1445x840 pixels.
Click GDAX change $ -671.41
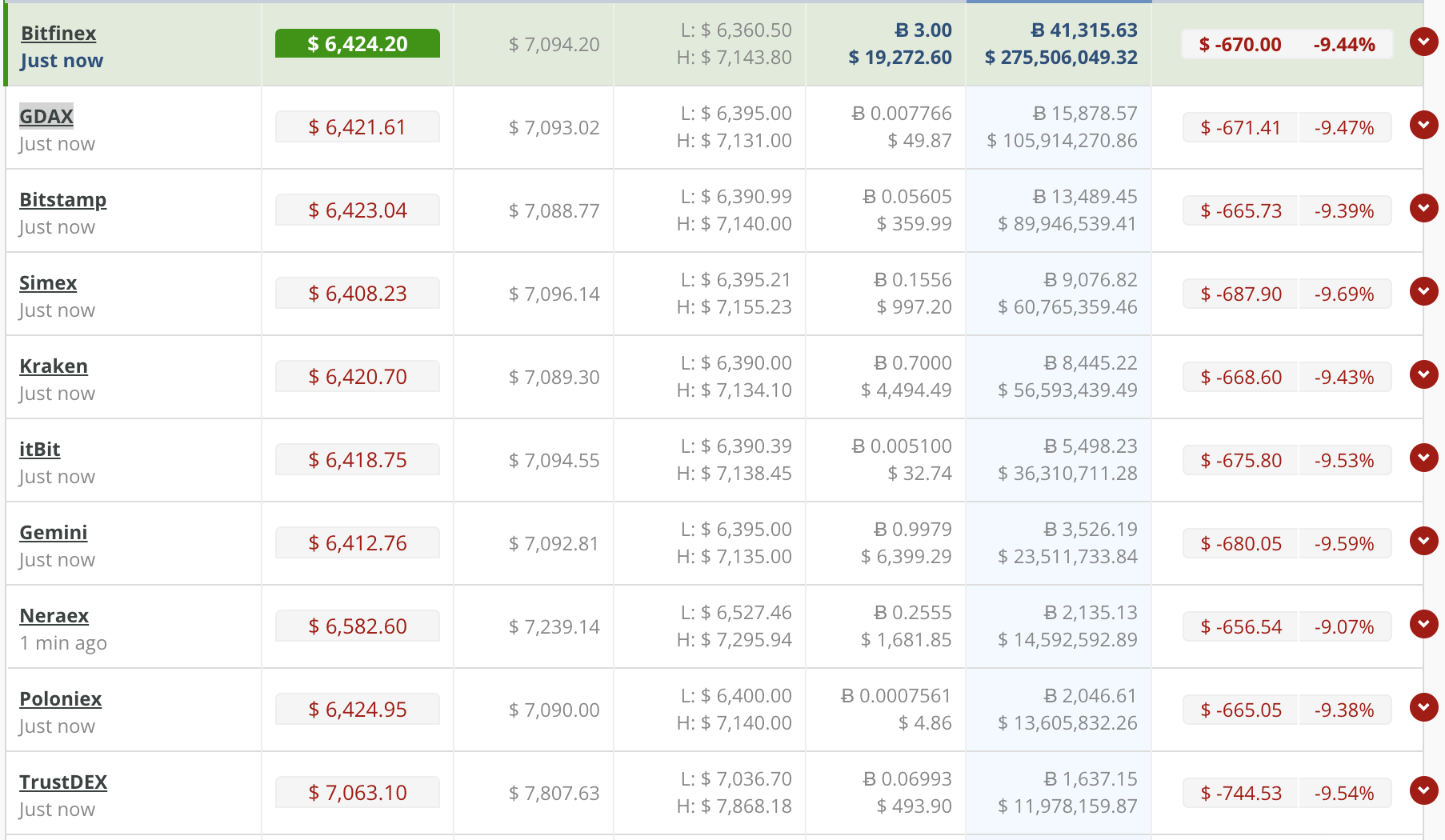[x=1240, y=128]
